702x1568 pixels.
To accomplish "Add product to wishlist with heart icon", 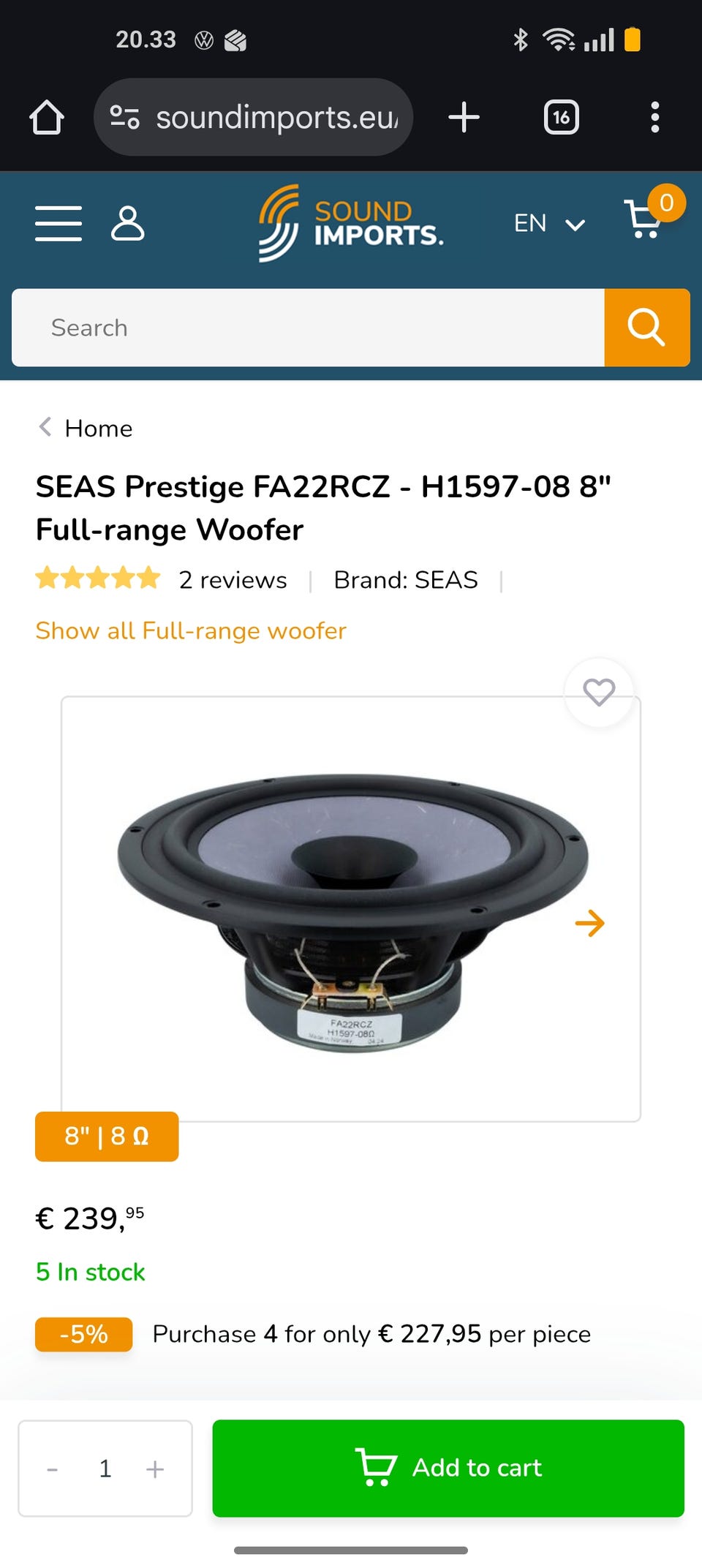I will pyautogui.click(x=599, y=692).
